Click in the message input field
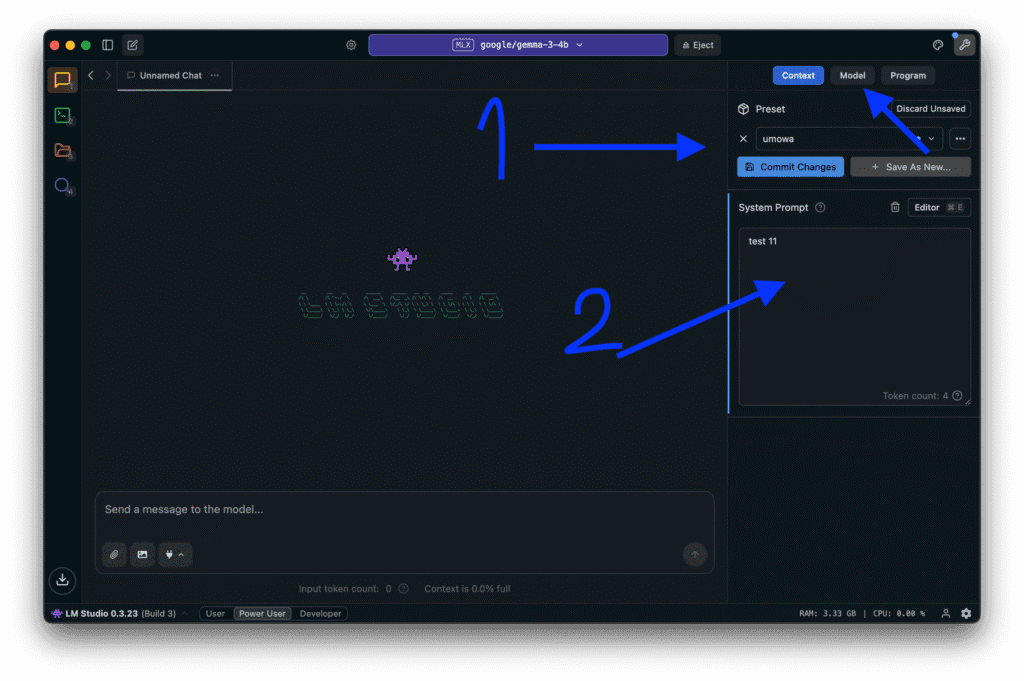 (400, 510)
